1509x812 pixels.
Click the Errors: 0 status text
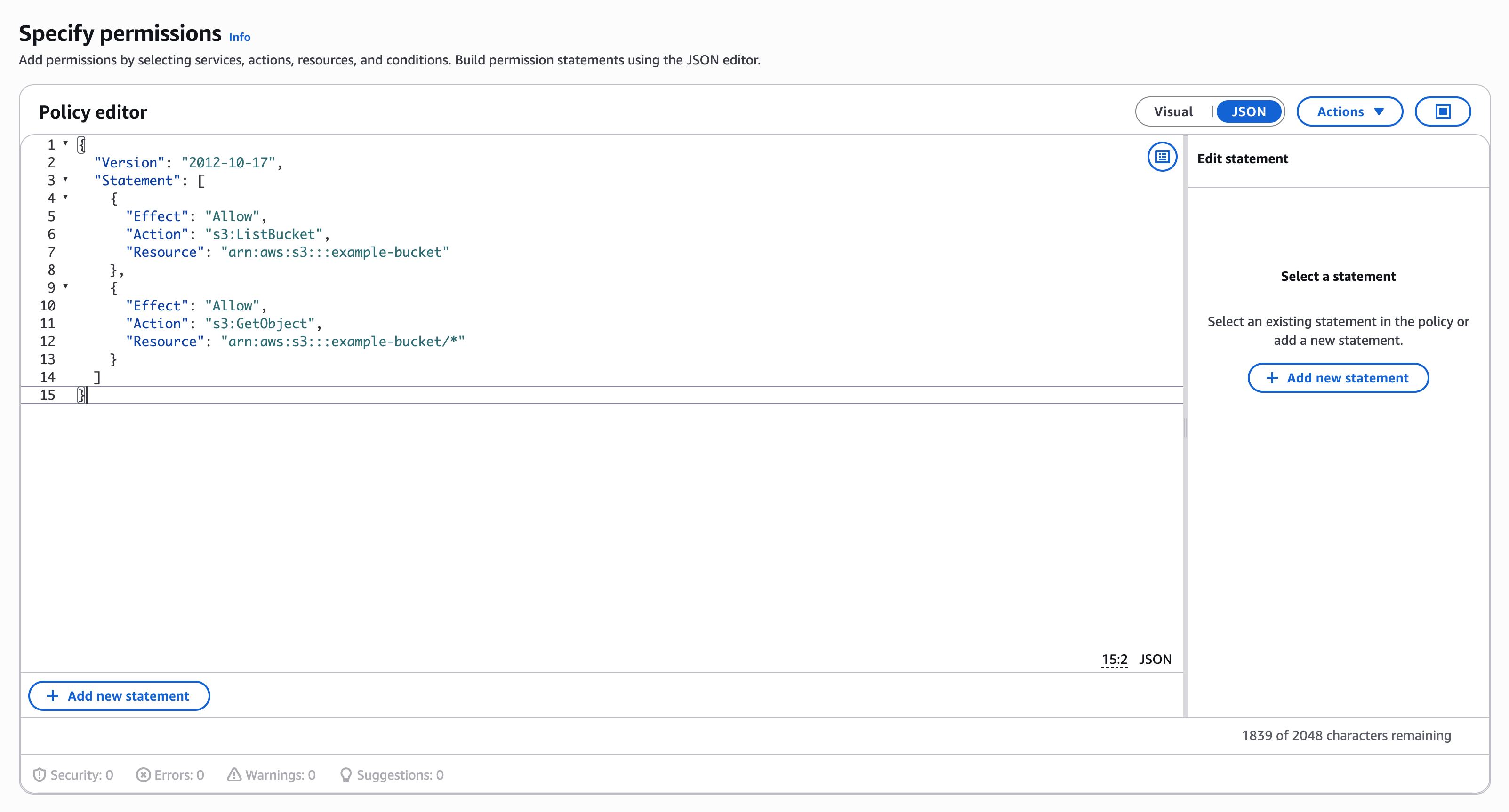point(179,774)
